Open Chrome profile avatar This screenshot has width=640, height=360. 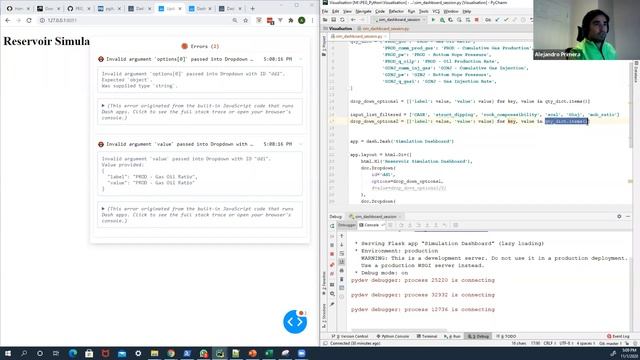[302, 20]
